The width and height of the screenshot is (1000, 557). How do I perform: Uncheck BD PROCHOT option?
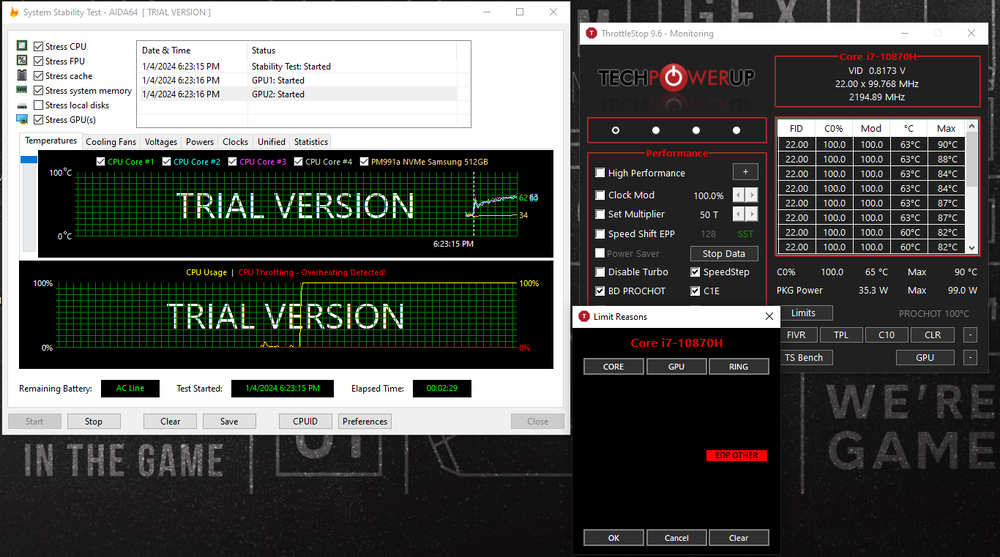(600, 291)
